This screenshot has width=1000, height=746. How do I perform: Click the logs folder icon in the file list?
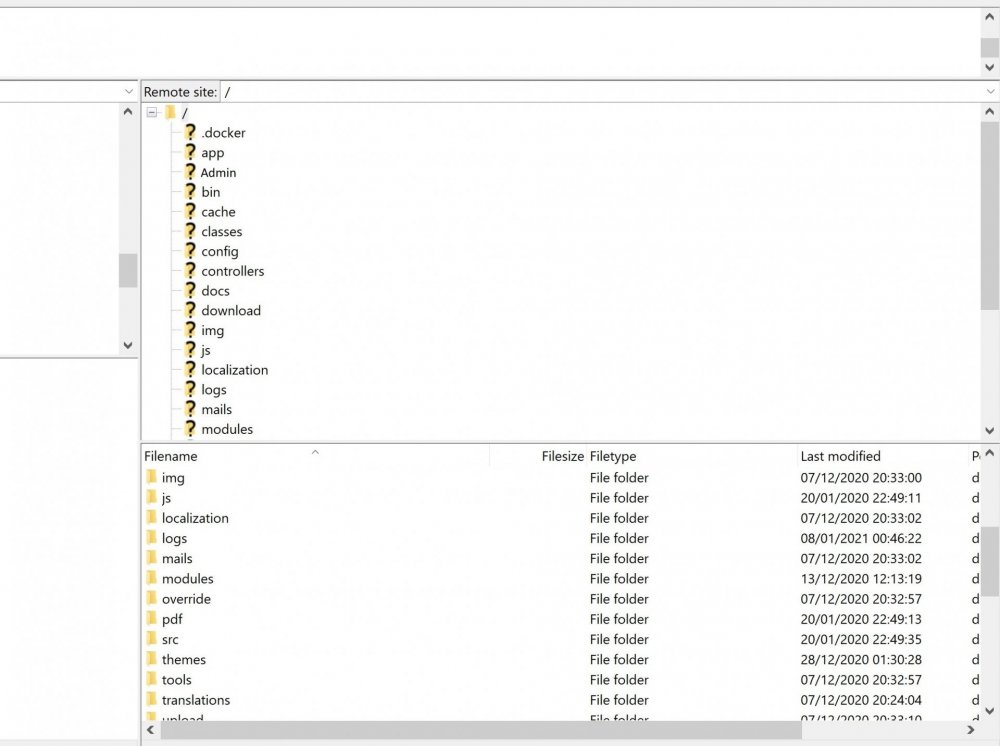click(x=151, y=538)
